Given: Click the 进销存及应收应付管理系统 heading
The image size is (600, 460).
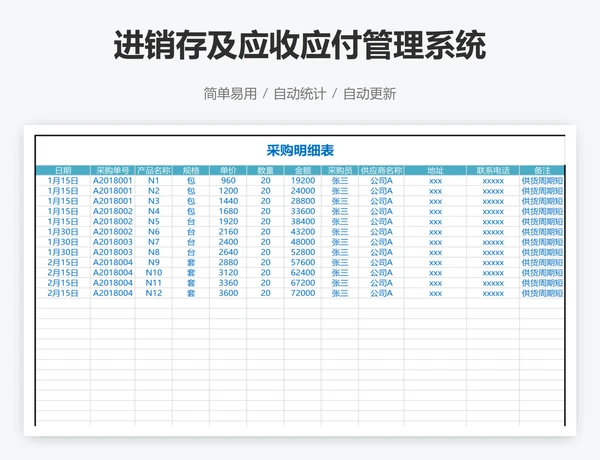Looking at the screenshot, I should click(x=300, y=45).
